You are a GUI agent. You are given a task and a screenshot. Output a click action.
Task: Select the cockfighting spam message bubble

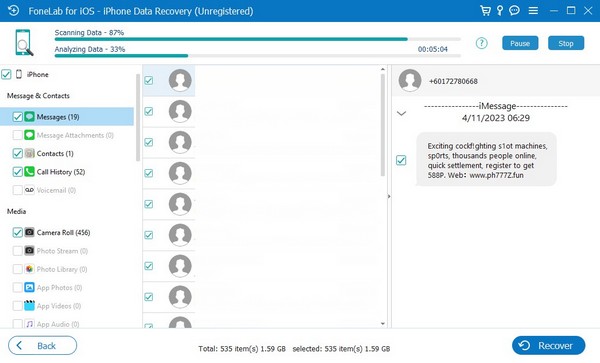tap(486, 160)
